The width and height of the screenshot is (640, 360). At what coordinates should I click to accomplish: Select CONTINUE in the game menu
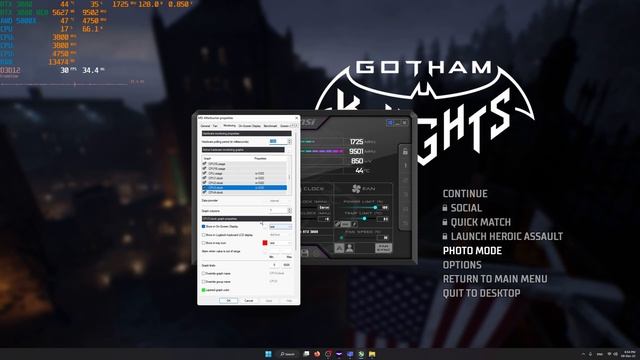tap(465, 194)
